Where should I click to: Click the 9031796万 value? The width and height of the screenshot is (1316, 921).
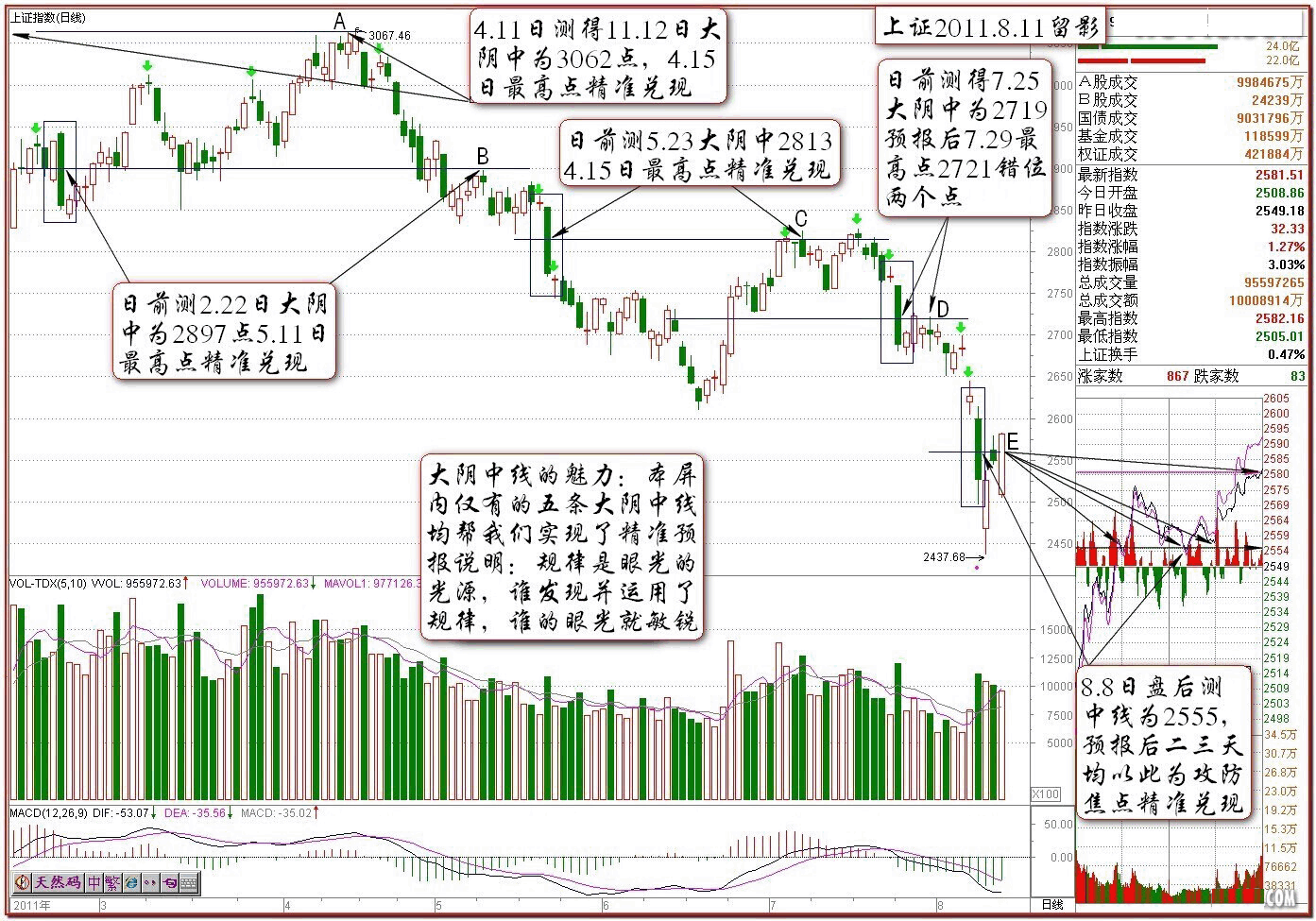click(1270, 119)
